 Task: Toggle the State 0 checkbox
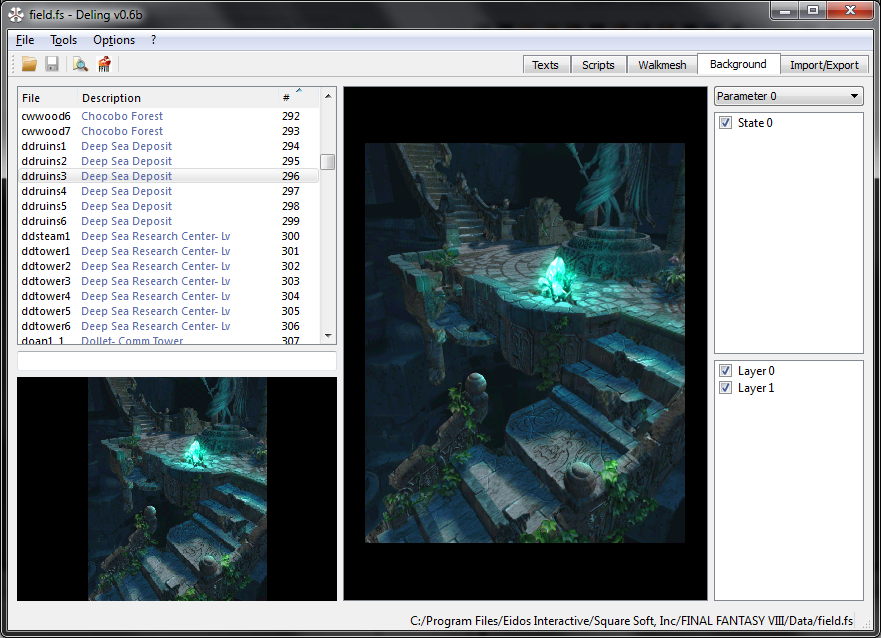tap(725, 122)
